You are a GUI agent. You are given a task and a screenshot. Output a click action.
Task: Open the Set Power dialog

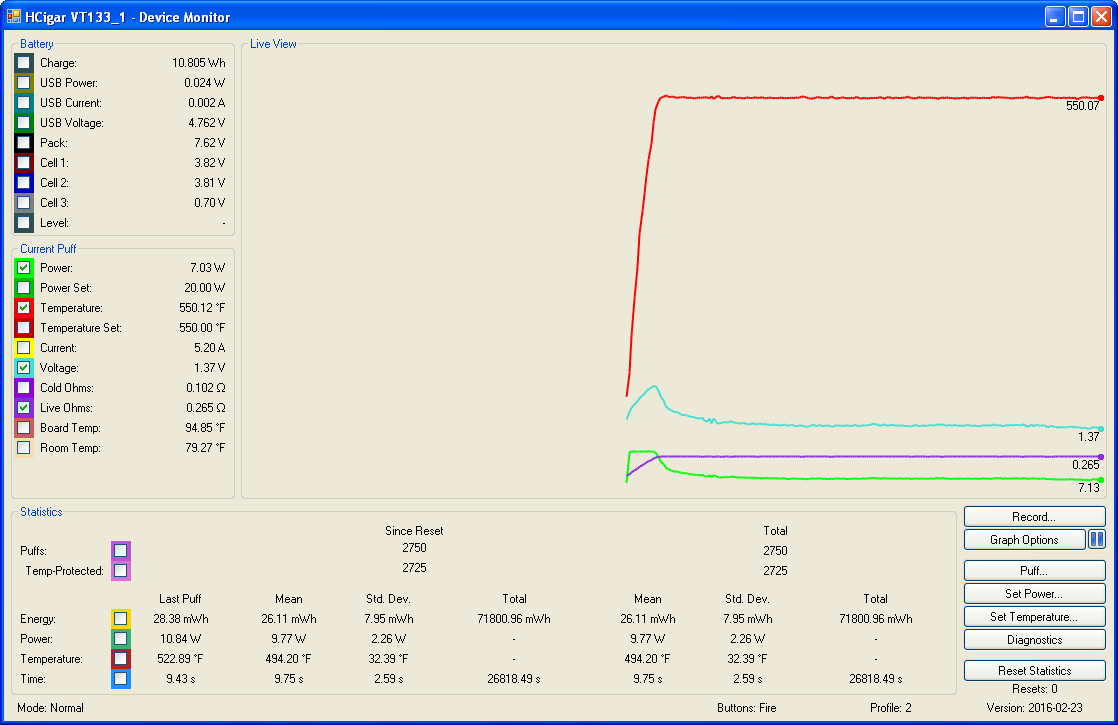tap(1034, 594)
